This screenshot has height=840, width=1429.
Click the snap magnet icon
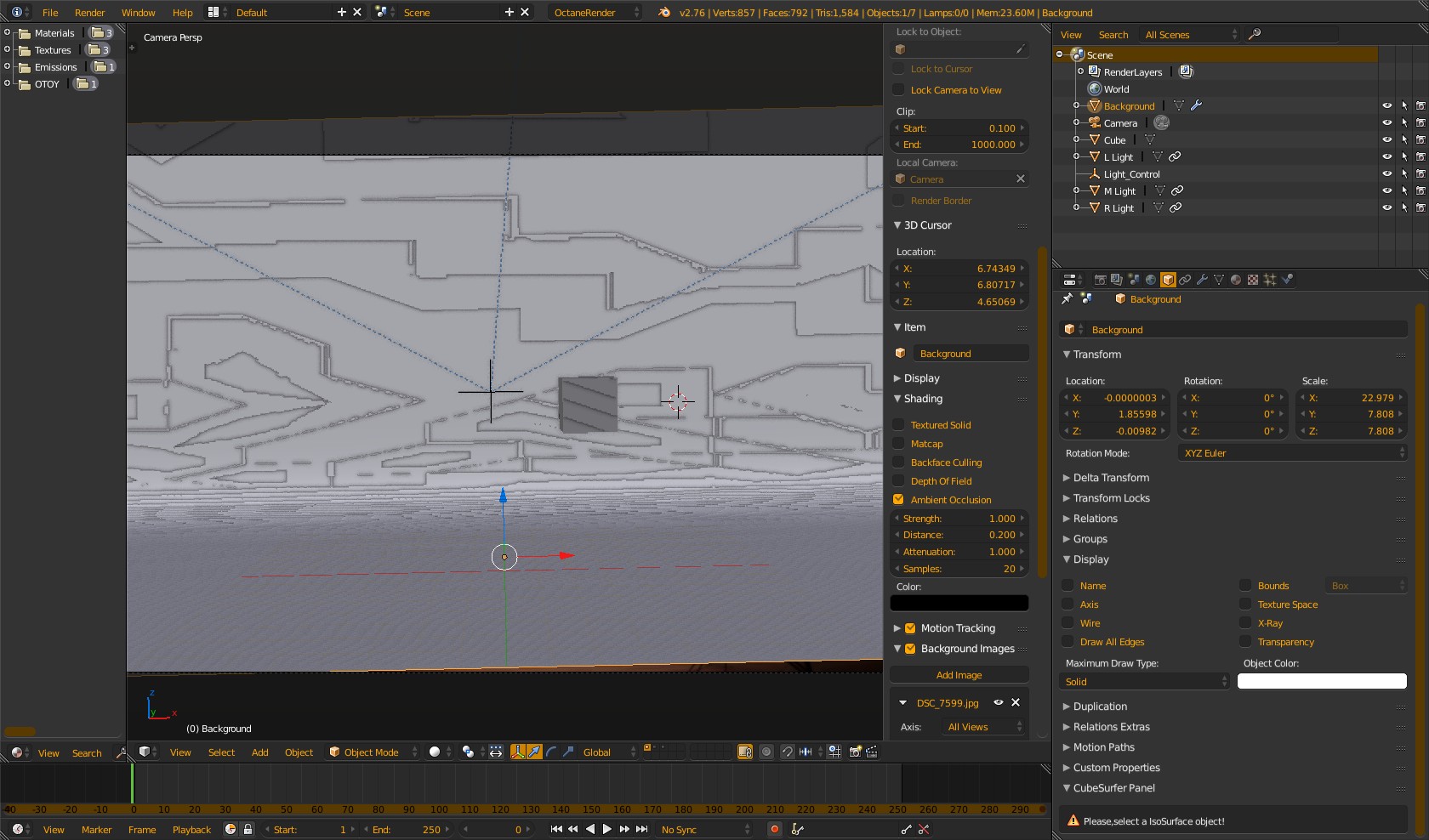point(788,752)
